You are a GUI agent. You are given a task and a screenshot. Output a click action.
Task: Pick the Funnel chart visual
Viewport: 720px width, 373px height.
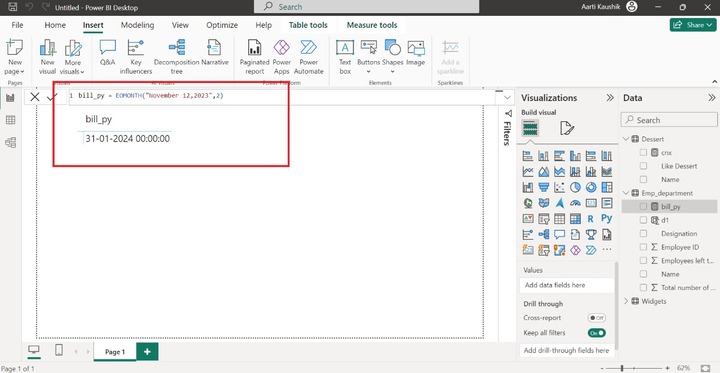point(544,187)
